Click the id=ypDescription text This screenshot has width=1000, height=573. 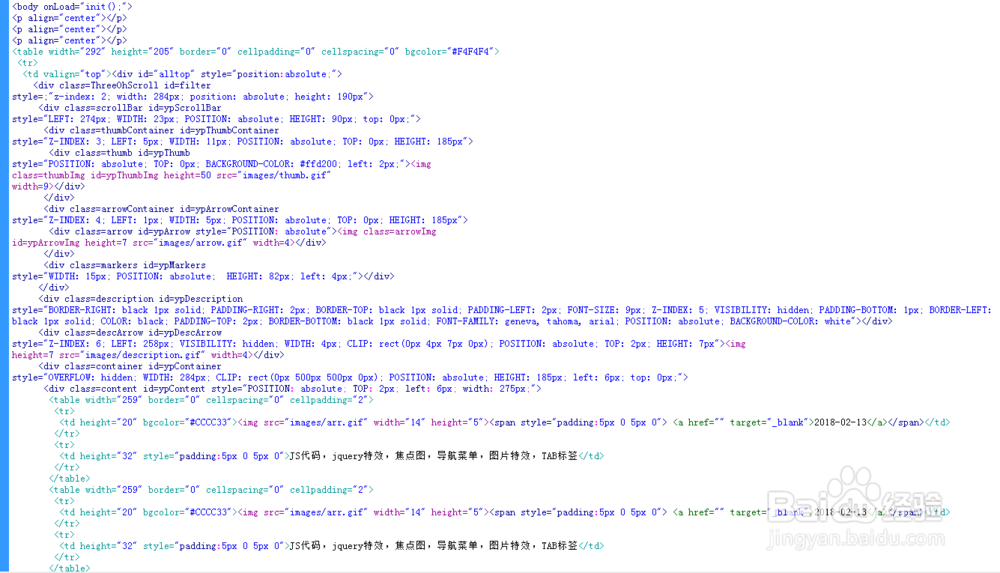coord(200,299)
